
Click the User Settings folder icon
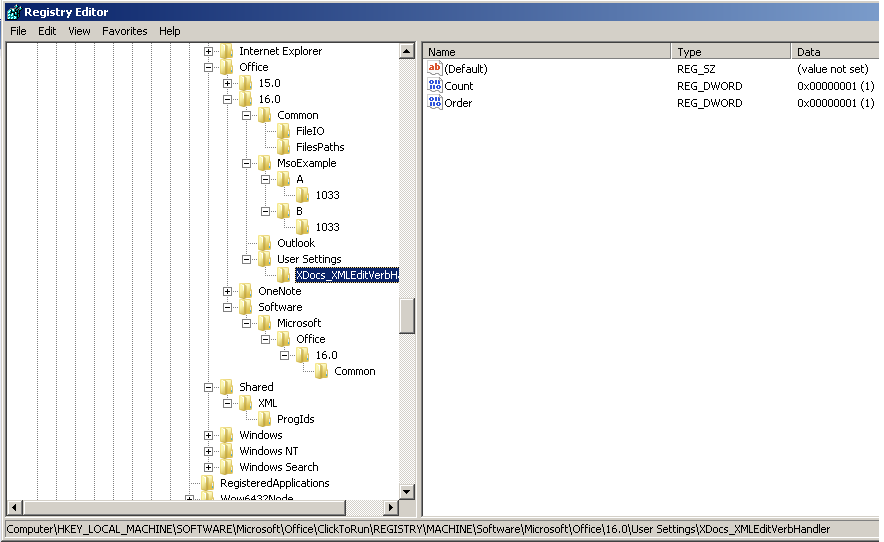click(264, 259)
